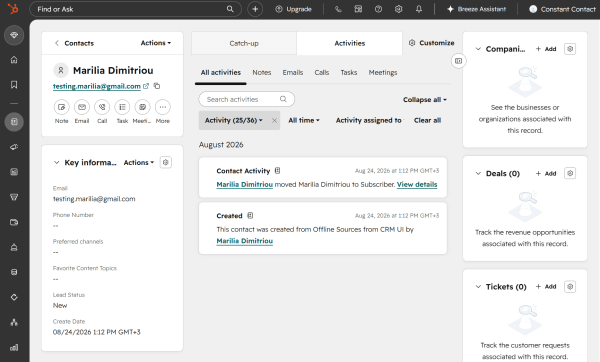This screenshot has height=362, width=600.
Task: Click the Task action icon
Action: tap(122, 107)
